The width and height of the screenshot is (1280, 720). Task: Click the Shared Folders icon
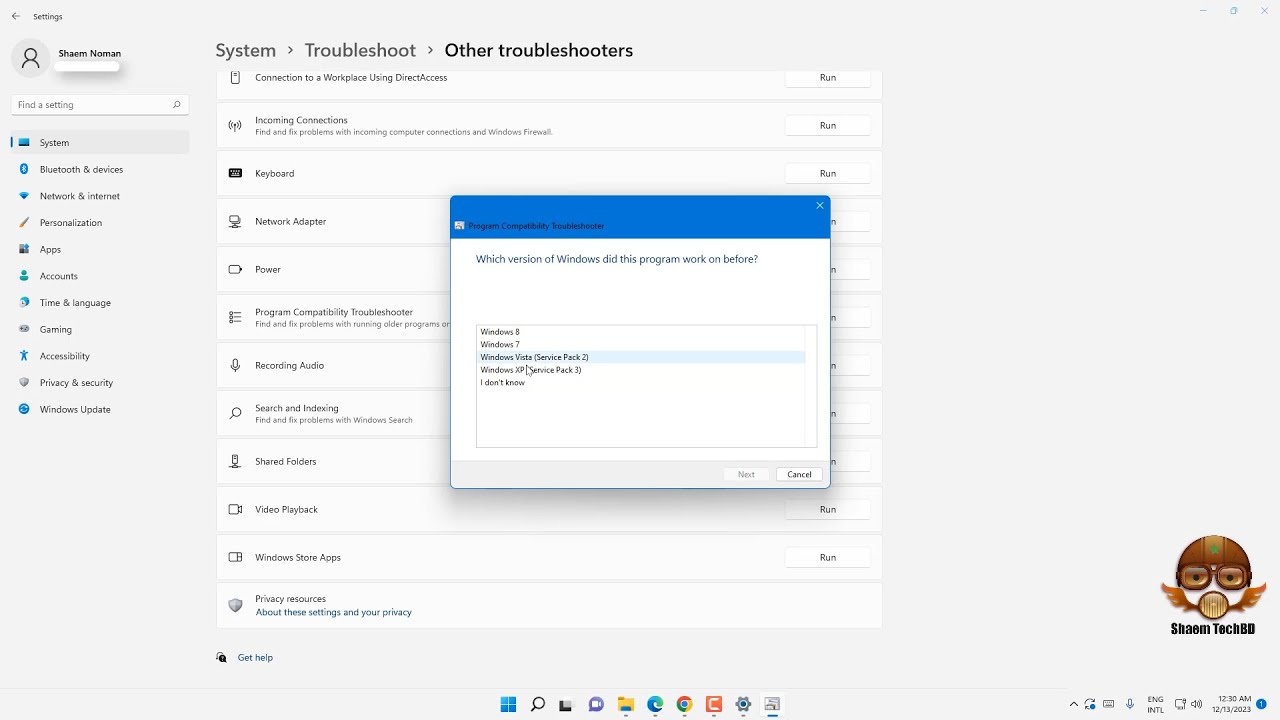coord(235,461)
